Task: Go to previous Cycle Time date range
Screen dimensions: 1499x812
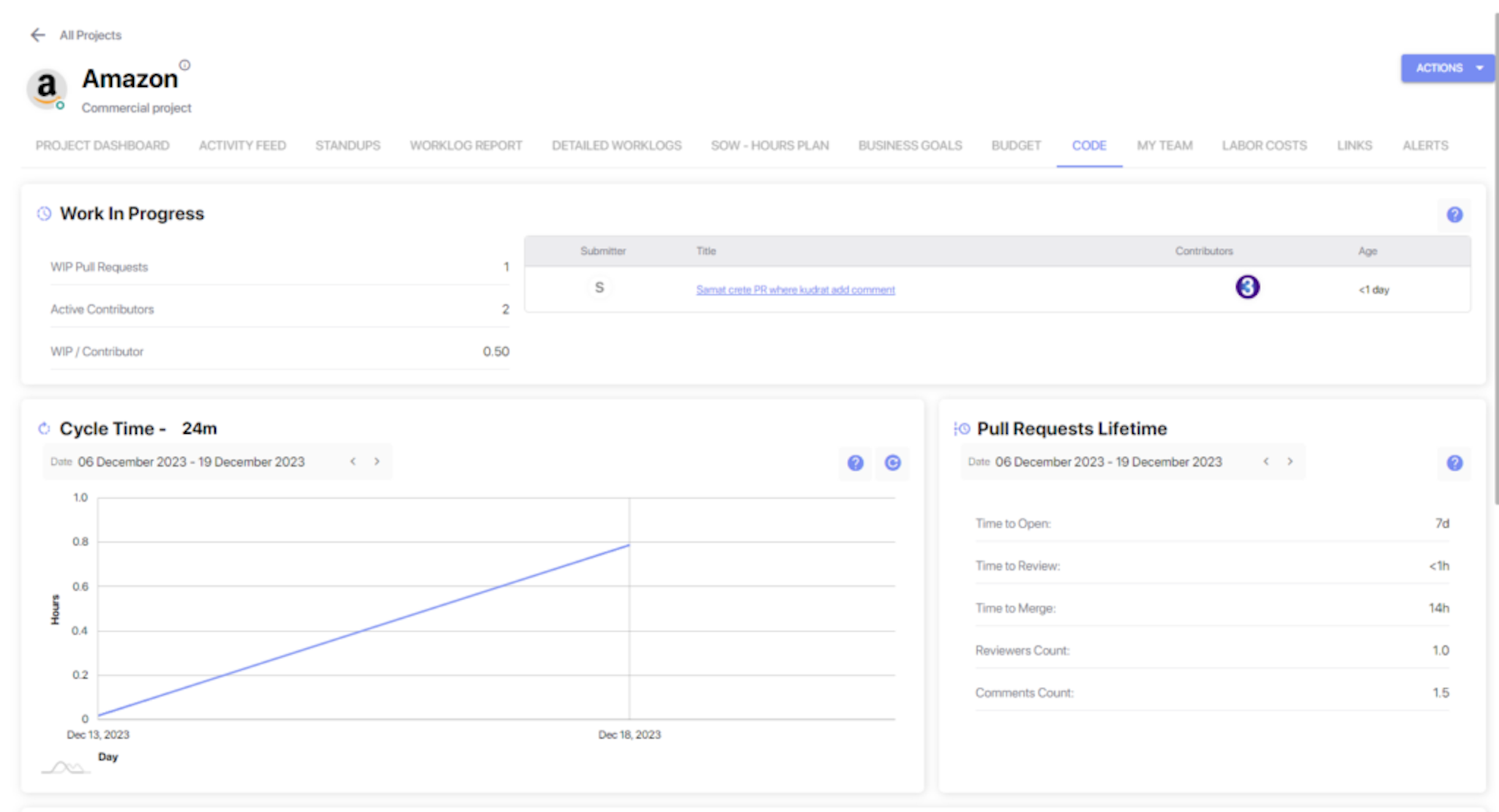Action: point(353,462)
